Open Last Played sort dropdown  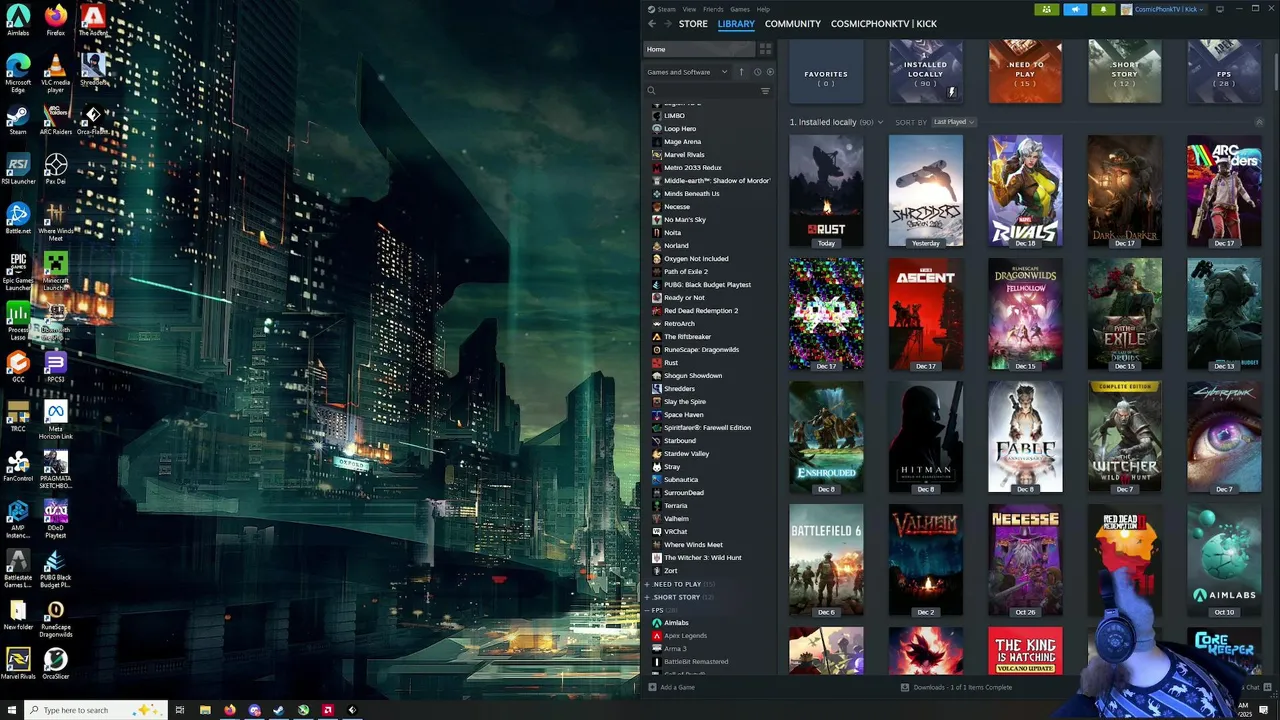click(954, 122)
